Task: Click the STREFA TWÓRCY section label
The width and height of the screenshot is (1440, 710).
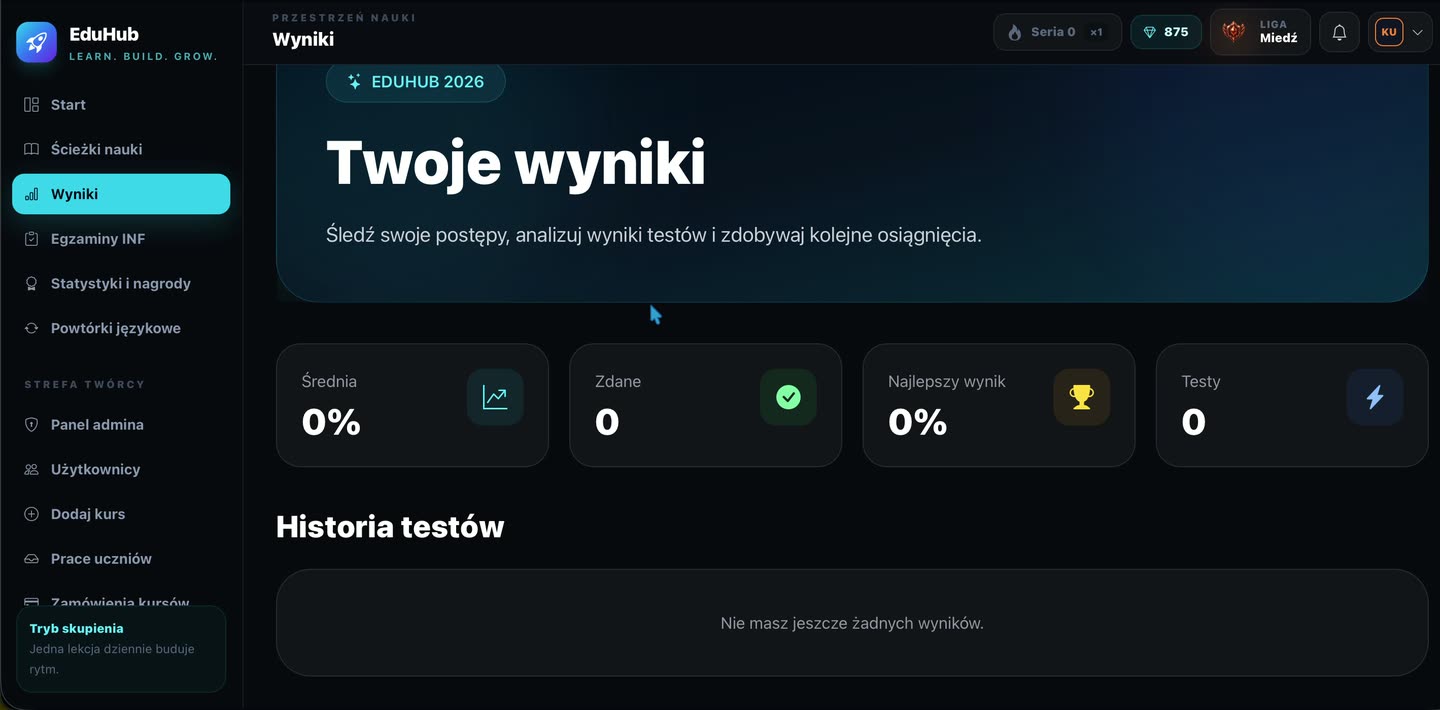Action: [85, 384]
